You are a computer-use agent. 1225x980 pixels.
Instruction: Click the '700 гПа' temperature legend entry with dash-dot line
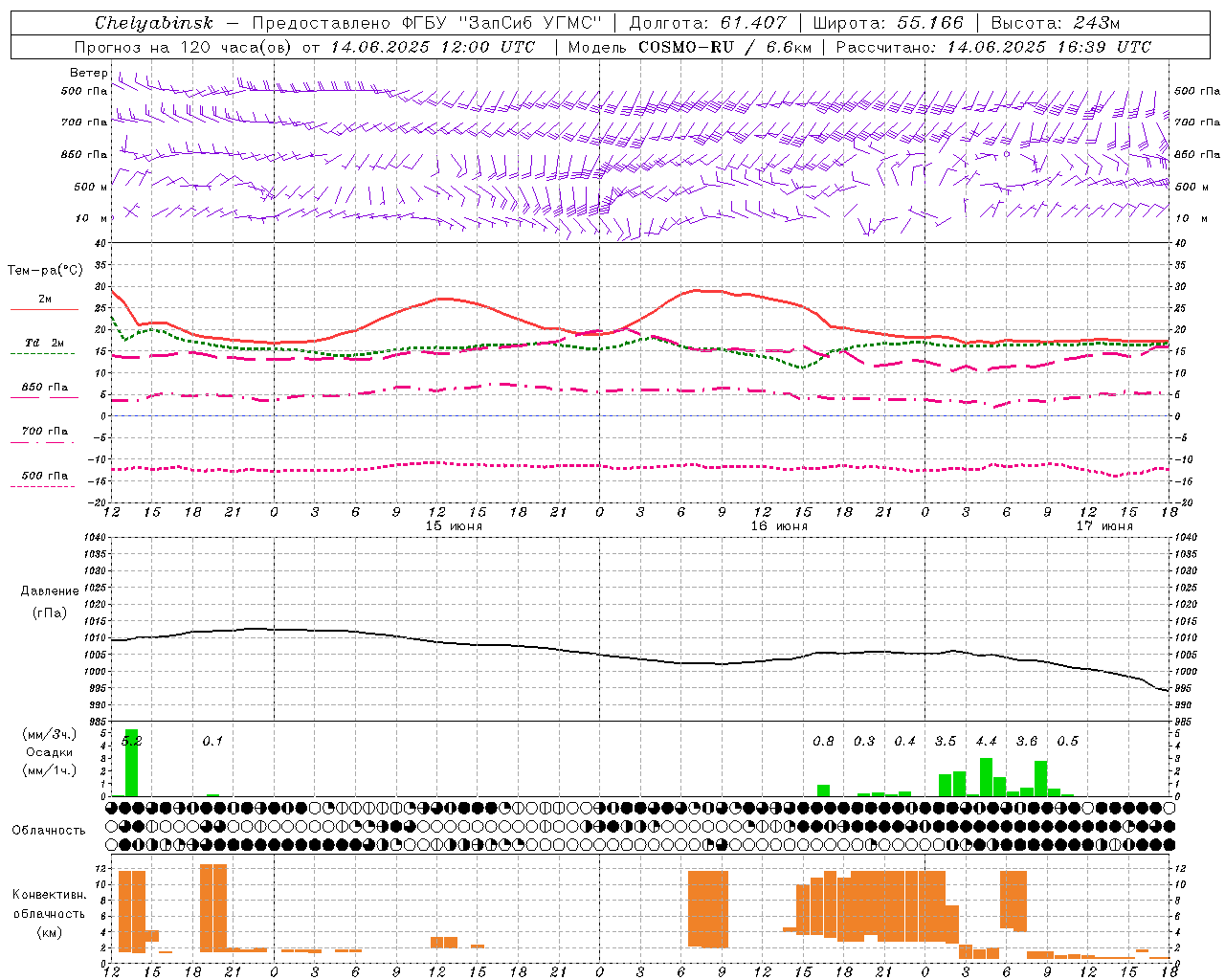(x=44, y=432)
